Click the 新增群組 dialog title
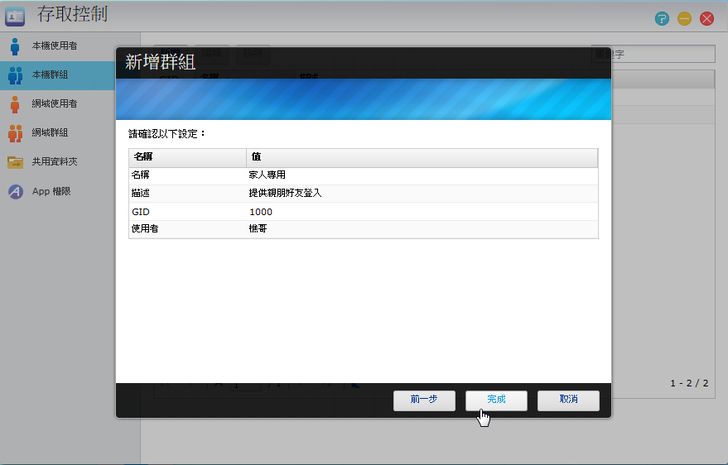The image size is (728, 465). (160, 62)
